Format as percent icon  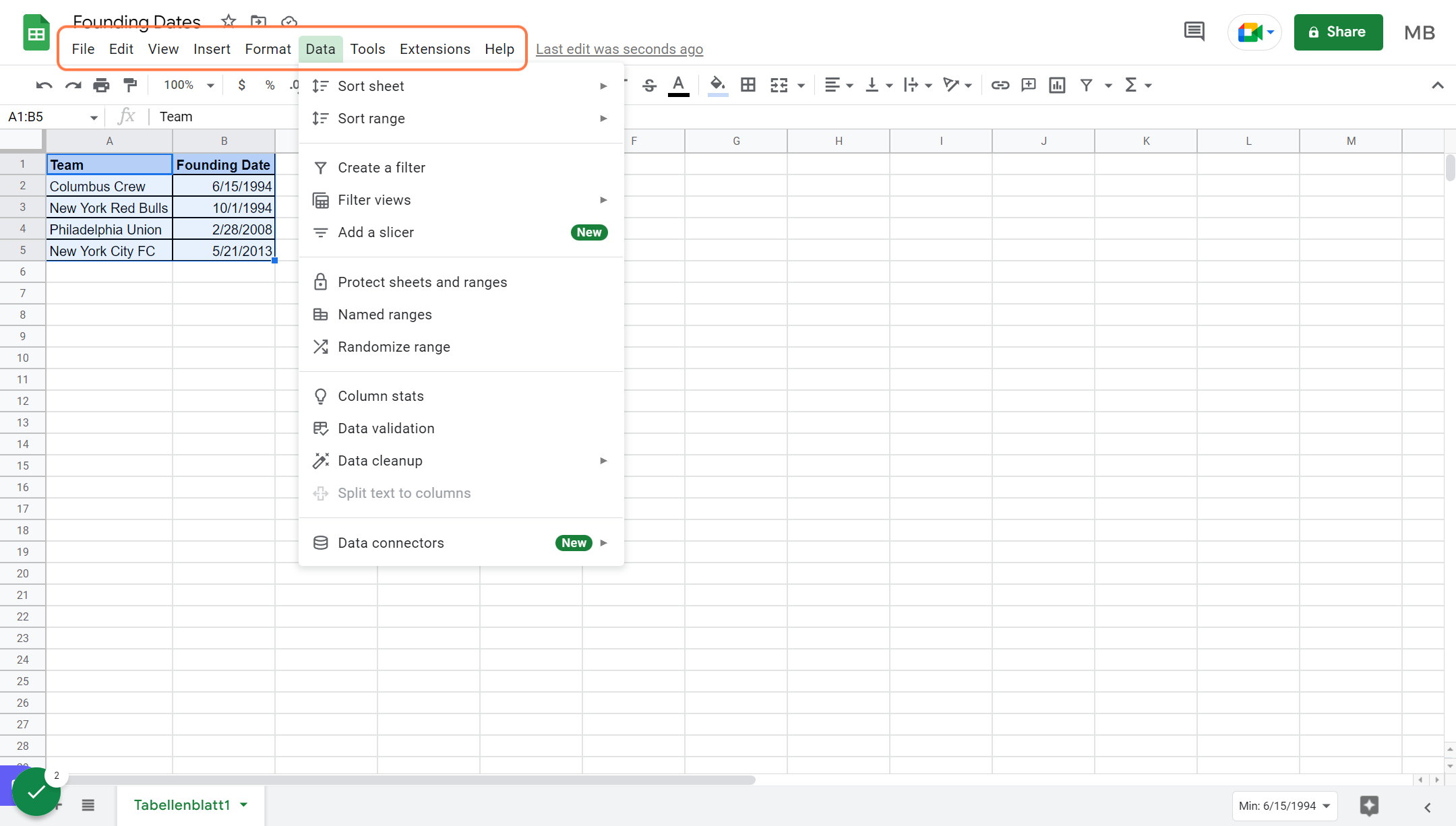click(270, 85)
